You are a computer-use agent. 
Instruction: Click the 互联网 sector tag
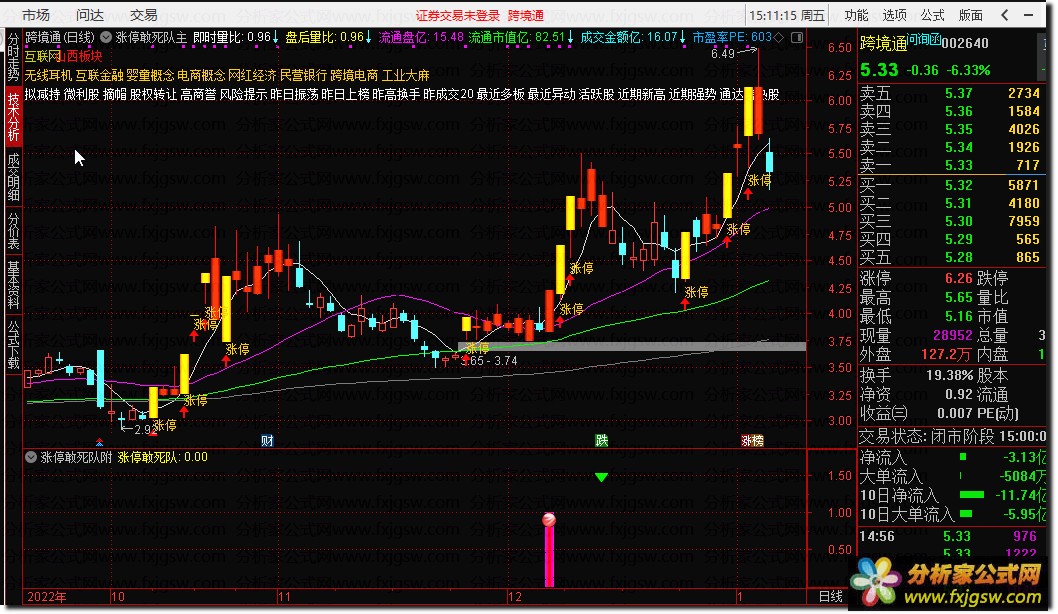tap(43, 56)
